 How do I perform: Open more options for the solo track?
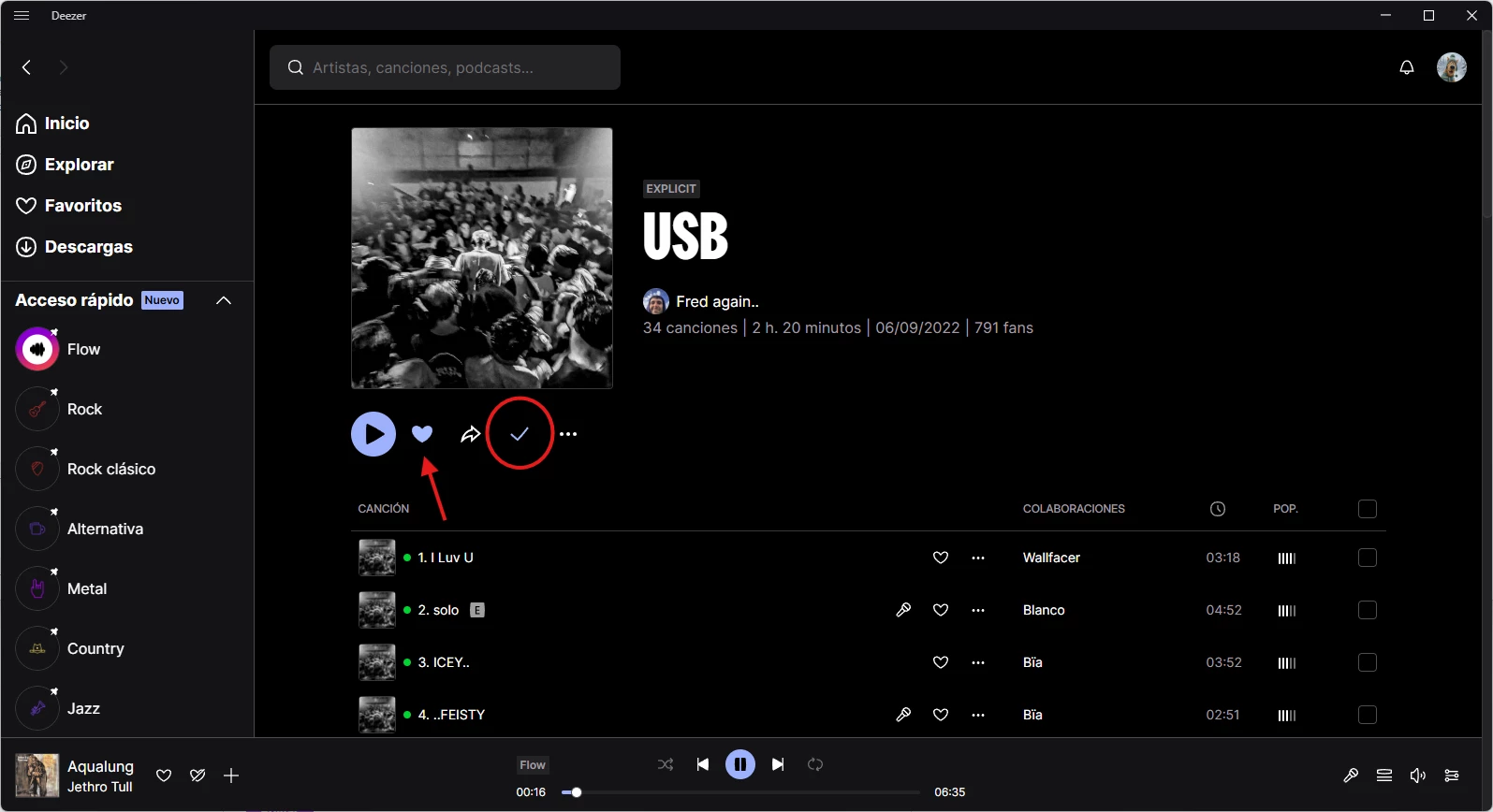(978, 610)
